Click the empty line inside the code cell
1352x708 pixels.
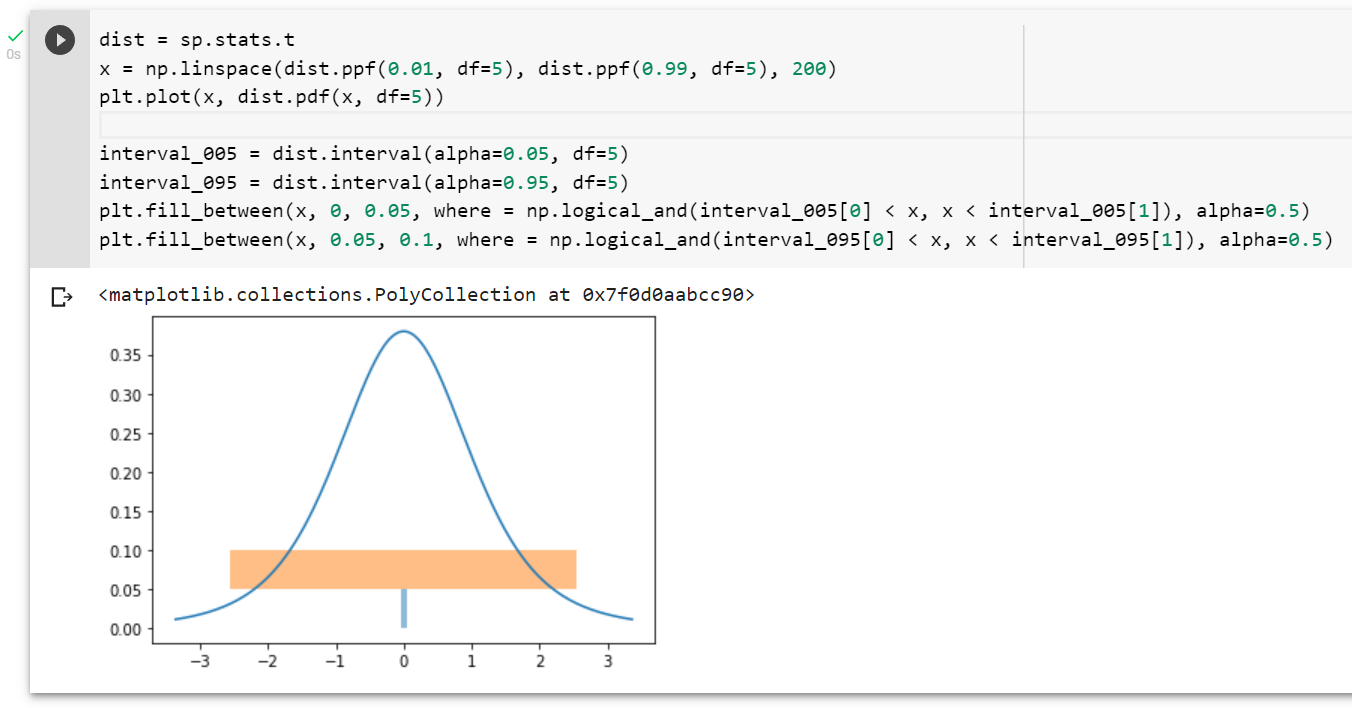click(x=300, y=125)
